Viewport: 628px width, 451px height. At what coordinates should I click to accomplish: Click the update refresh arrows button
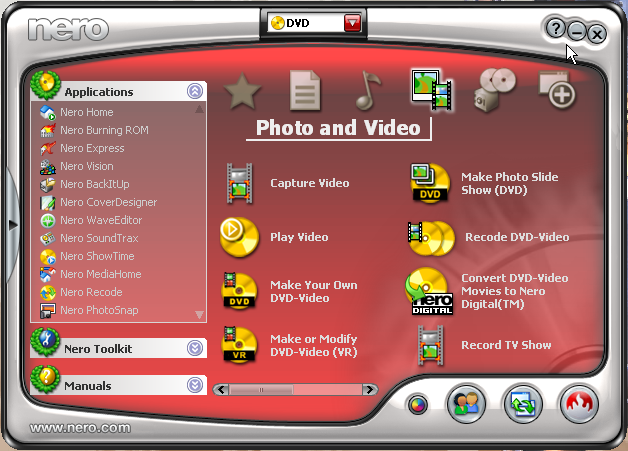click(523, 404)
